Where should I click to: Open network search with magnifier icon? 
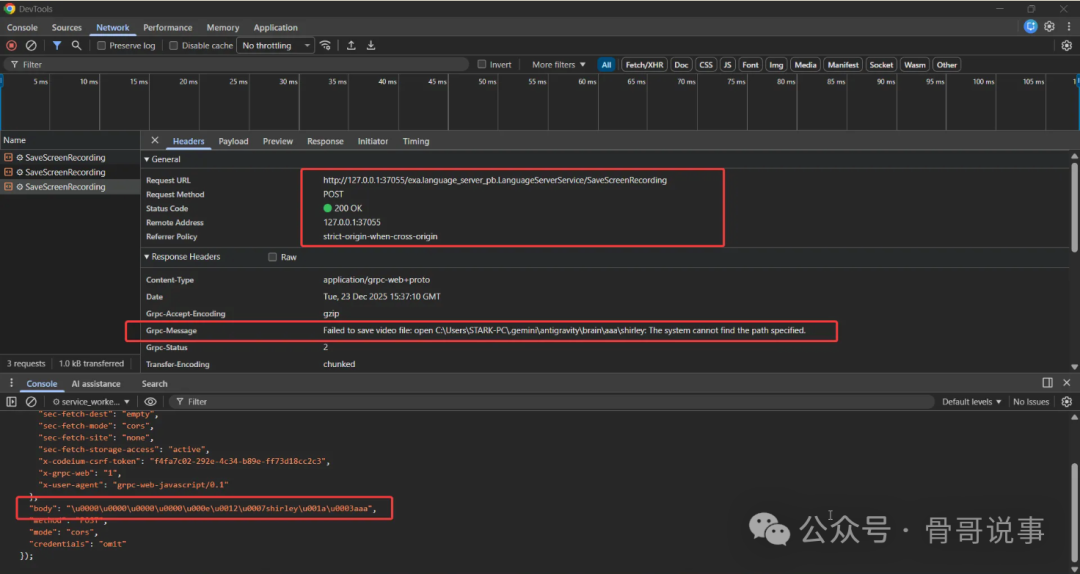76,45
